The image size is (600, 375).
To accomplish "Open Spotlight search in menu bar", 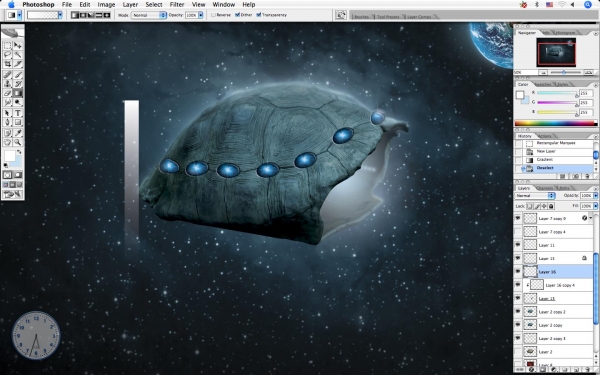I will (588, 5).
